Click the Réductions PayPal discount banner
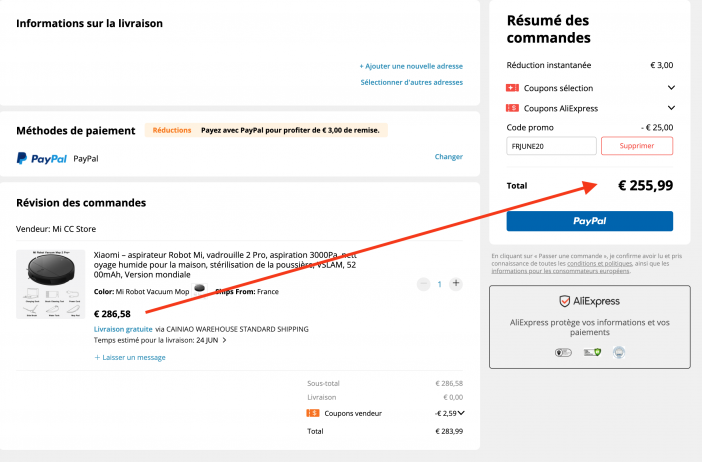This screenshot has height=462, width=702. 266,130
